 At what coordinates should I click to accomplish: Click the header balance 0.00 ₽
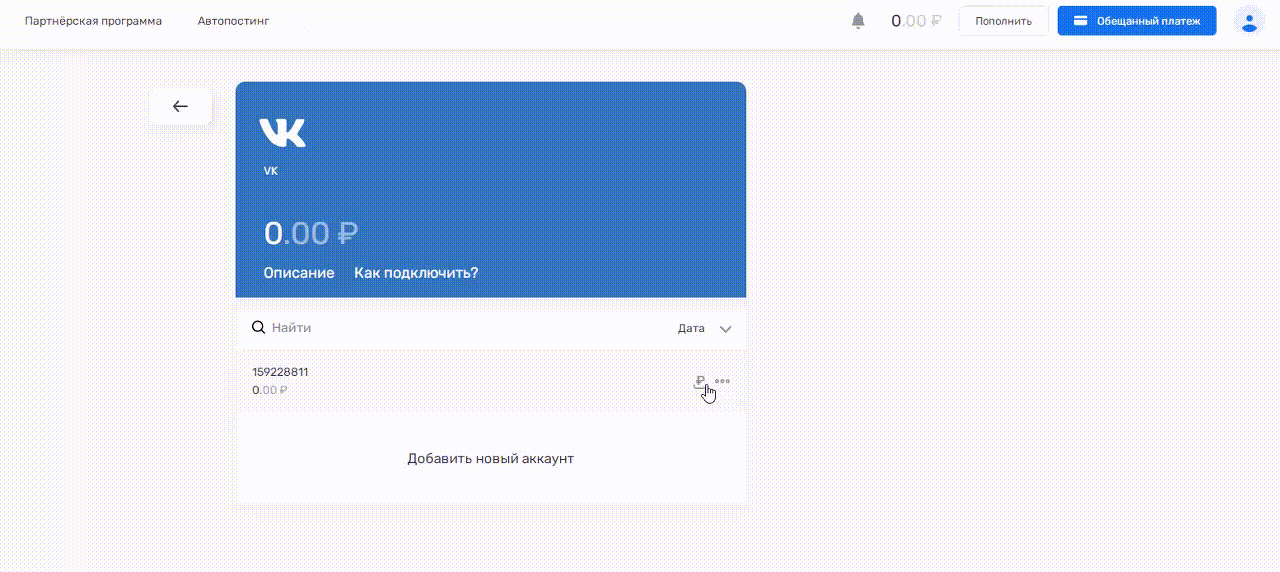(916, 20)
